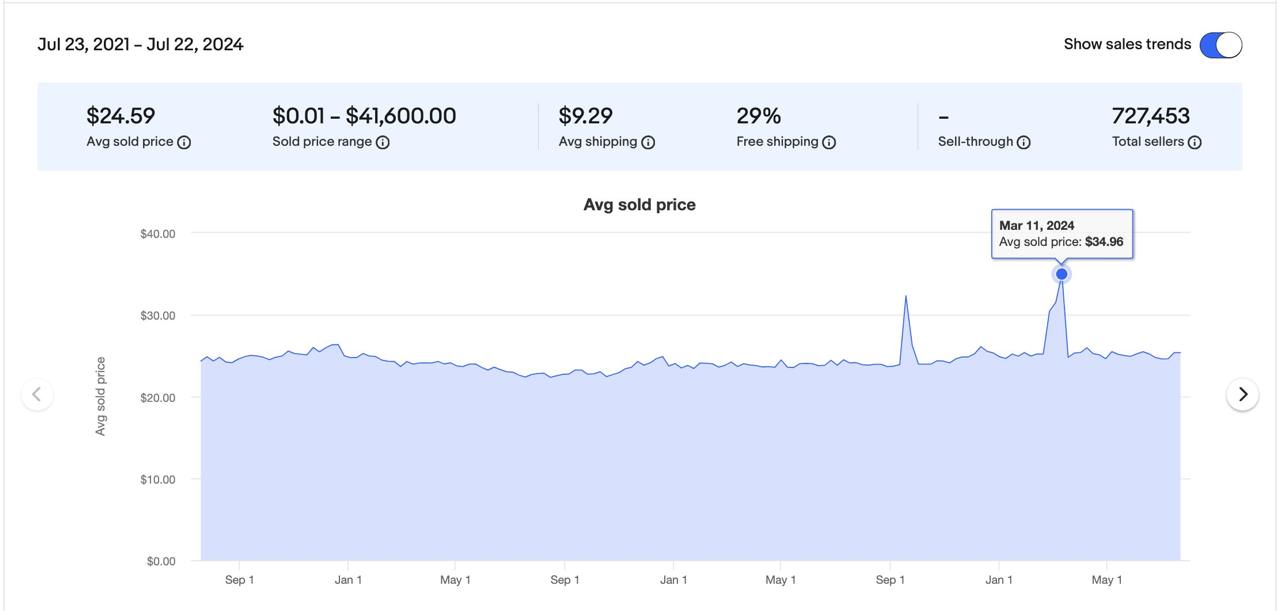Click the Avg sold price chart title
This screenshot has width=1280, height=611.
(x=640, y=204)
